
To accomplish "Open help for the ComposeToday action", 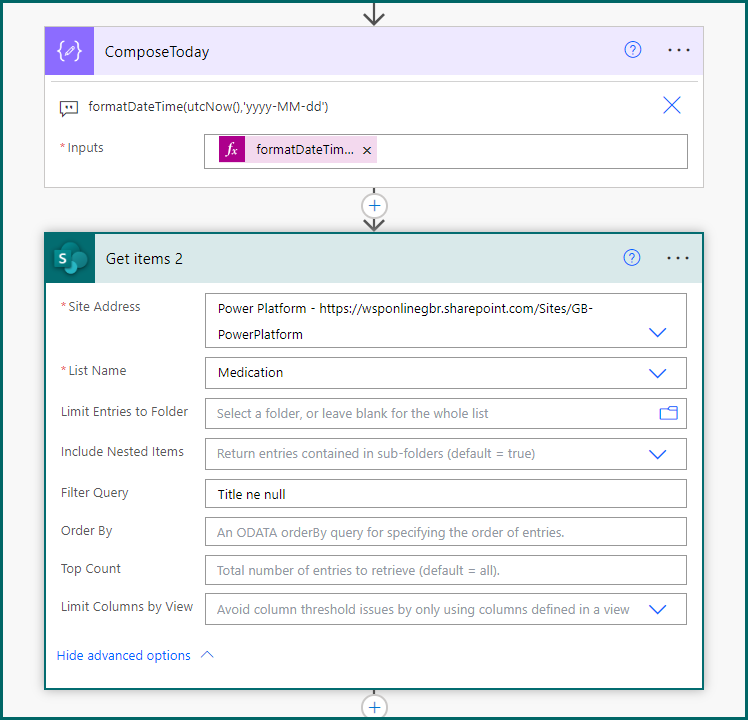I will tap(633, 50).
